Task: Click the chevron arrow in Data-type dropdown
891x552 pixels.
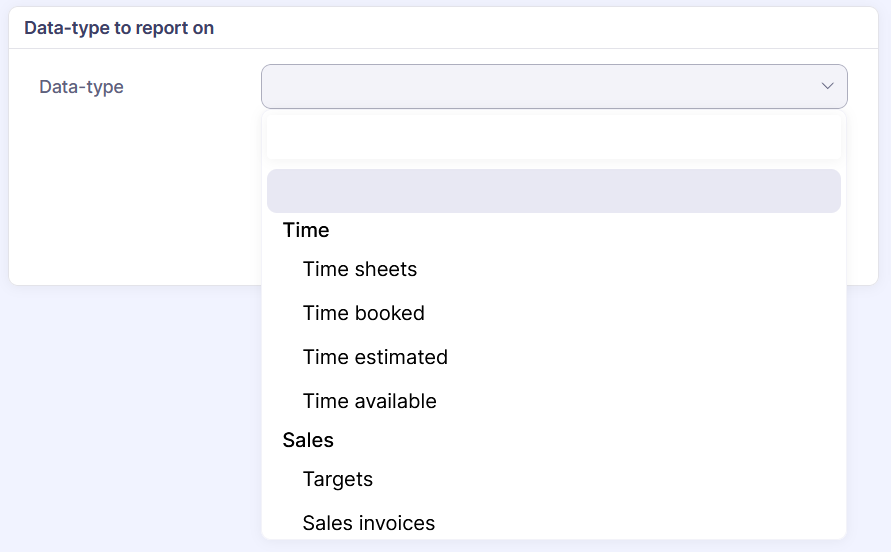Action: point(827,86)
